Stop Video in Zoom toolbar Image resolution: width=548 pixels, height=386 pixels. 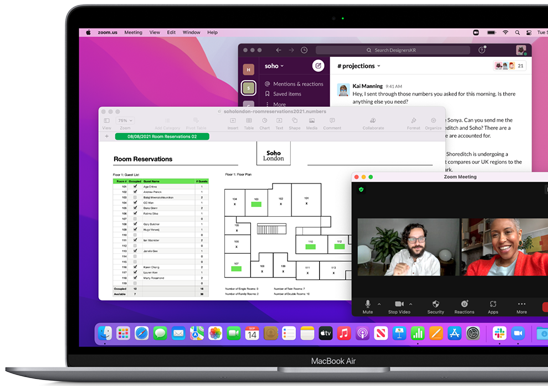tap(399, 307)
